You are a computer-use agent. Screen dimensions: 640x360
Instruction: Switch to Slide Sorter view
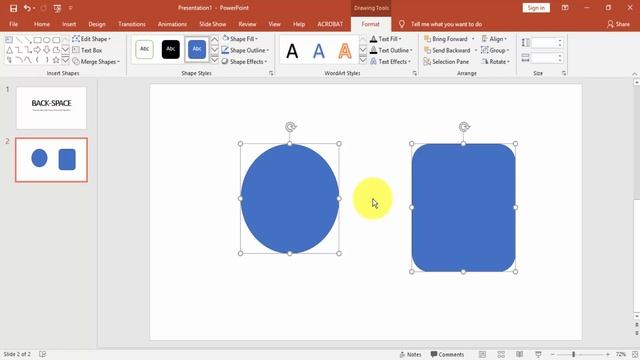(501, 354)
